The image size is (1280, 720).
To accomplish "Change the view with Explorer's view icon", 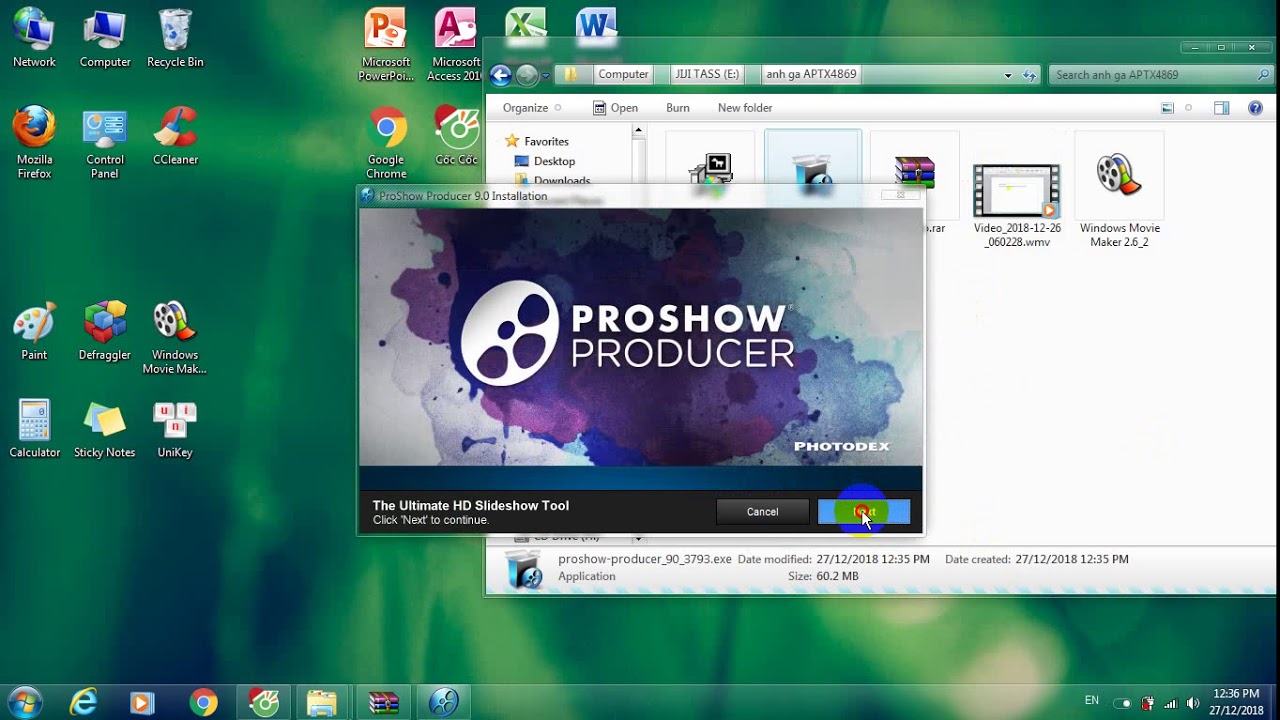I will 1167,108.
